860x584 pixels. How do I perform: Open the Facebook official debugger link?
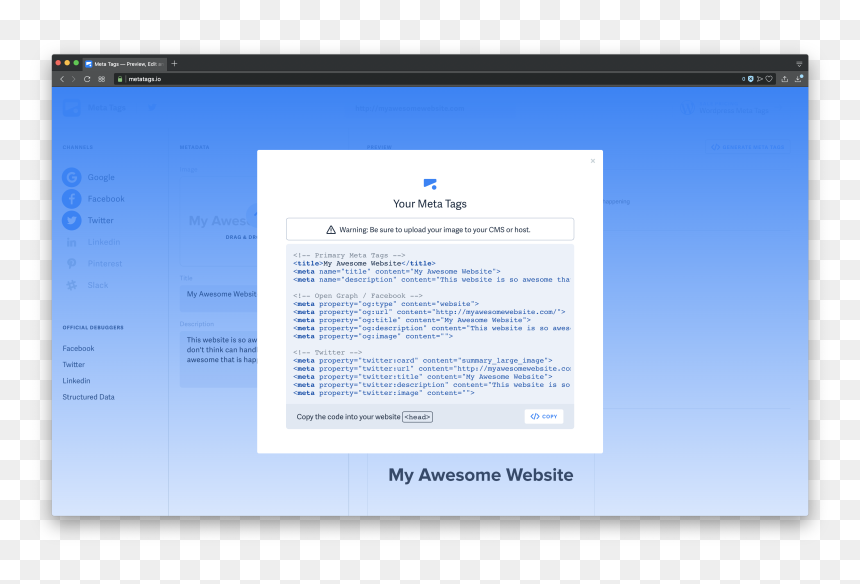click(x=78, y=348)
